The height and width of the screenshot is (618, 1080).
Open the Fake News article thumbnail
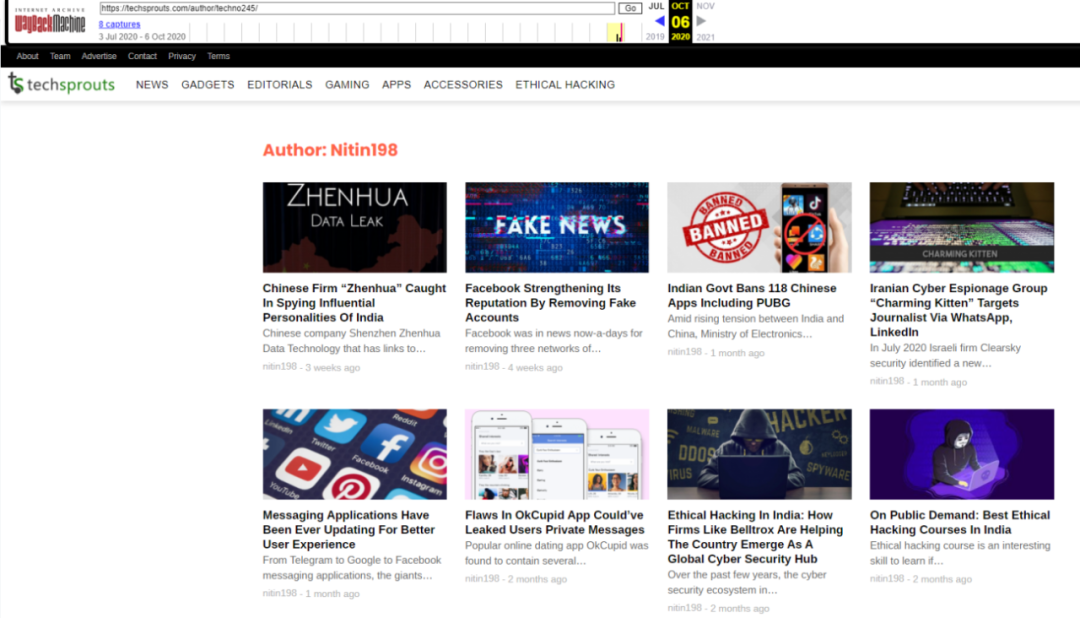click(x=557, y=227)
